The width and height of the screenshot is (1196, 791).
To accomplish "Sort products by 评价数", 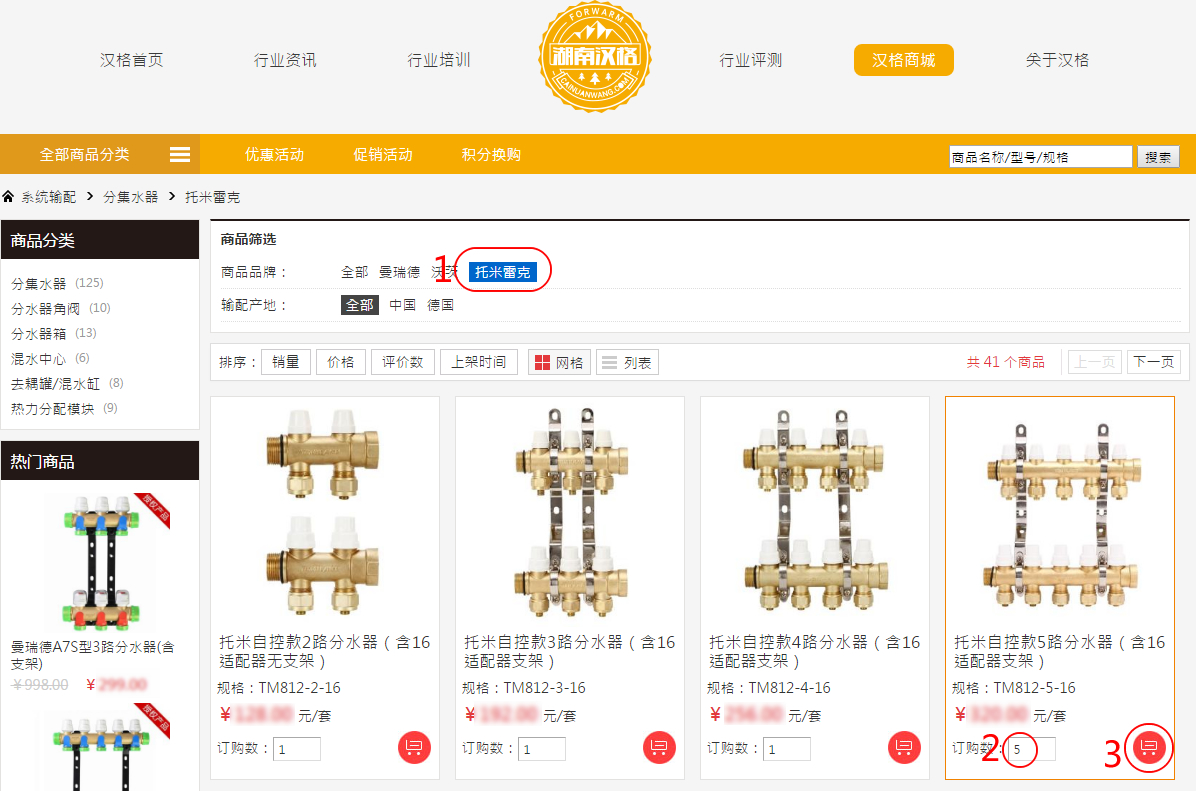I will pos(403,362).
